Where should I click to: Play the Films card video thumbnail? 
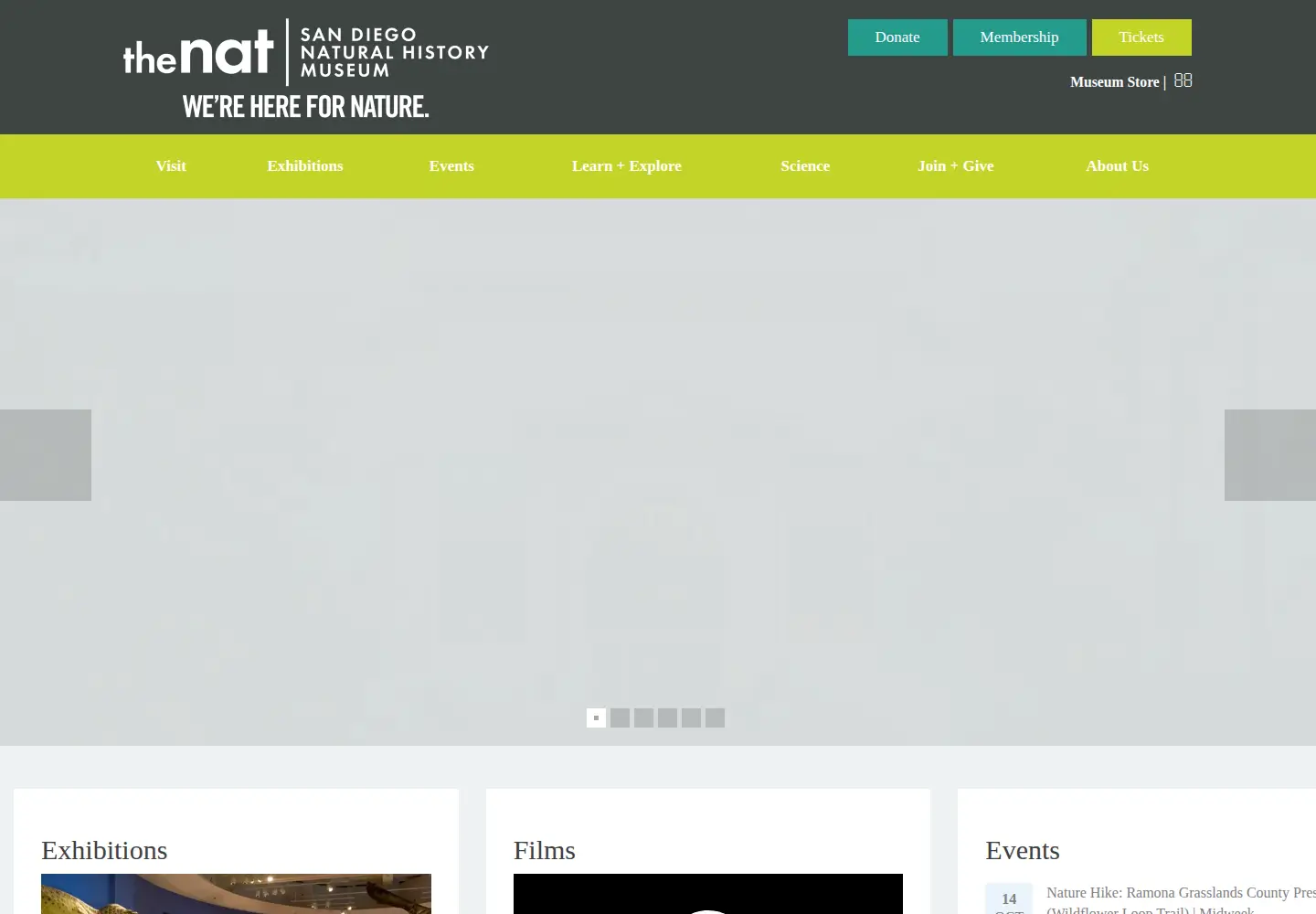pyautogui.click(x=708, y=894)
